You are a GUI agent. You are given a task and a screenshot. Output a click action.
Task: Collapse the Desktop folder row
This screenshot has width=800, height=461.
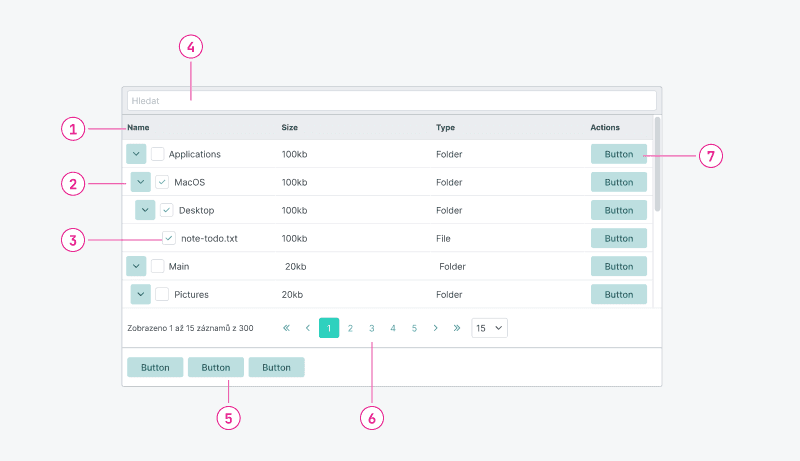click(146, 210)
